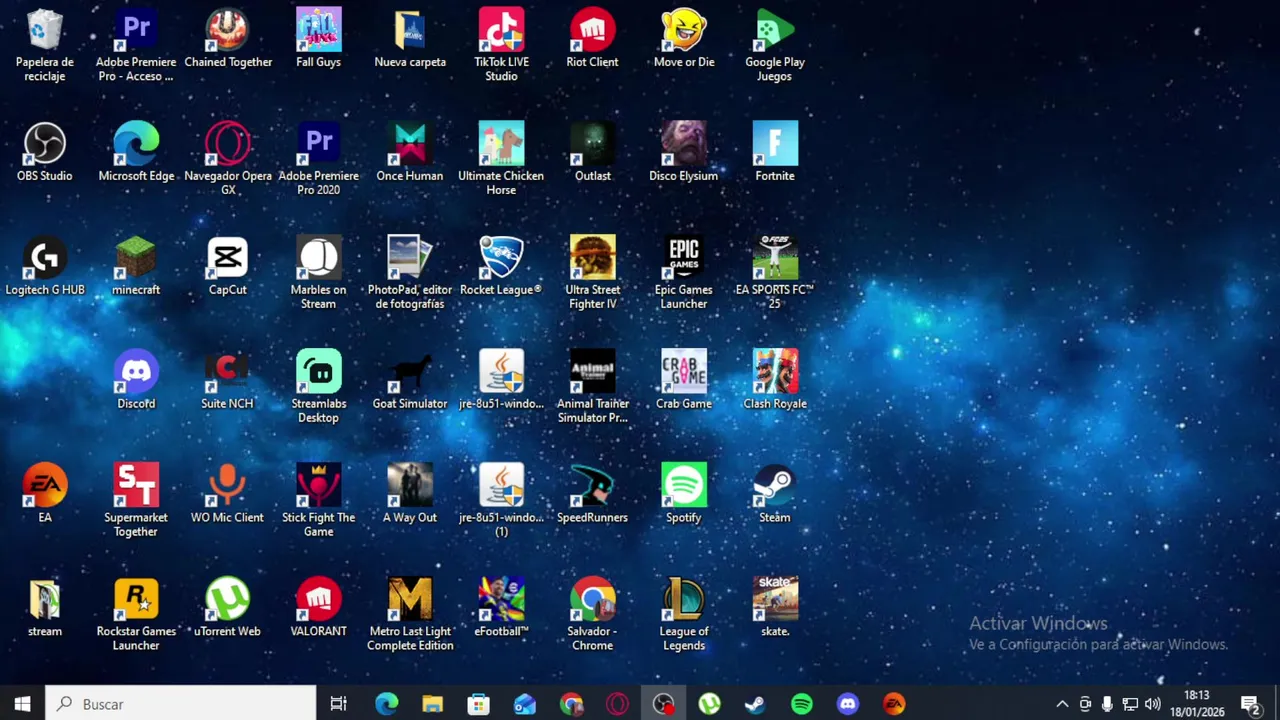Launch Spotify from the desktop
The height and width of the screenshot is (720, 1280).
(x=684, y=494)
